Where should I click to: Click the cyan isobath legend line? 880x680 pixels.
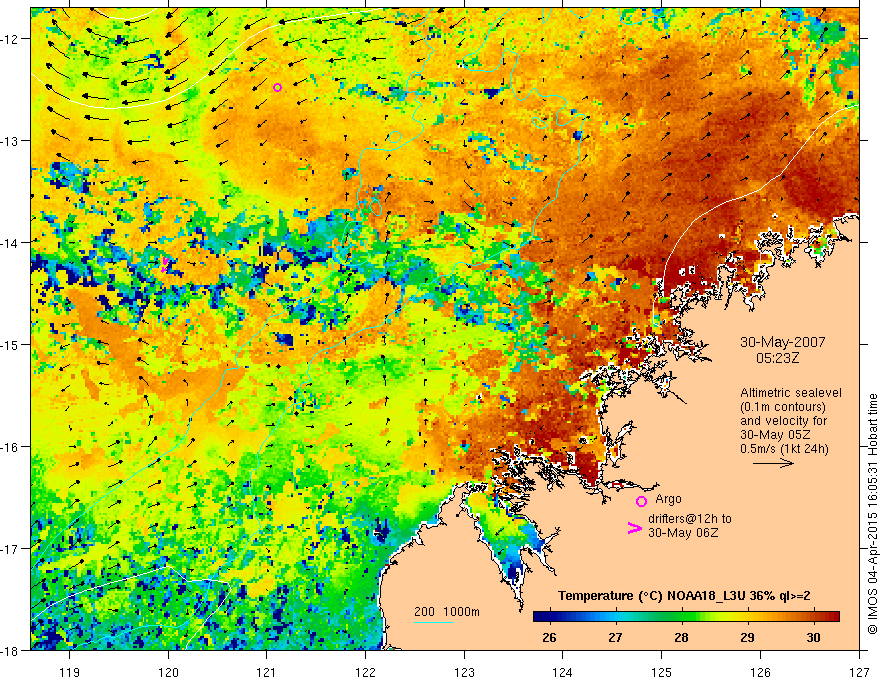(434, 622)
